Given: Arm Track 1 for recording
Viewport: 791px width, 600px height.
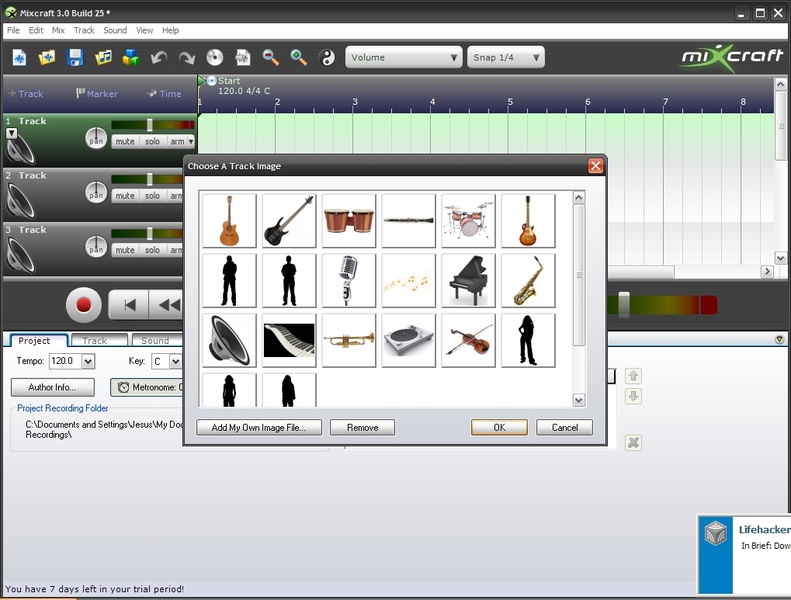Looking at the screenshot, I should [176, 142].
